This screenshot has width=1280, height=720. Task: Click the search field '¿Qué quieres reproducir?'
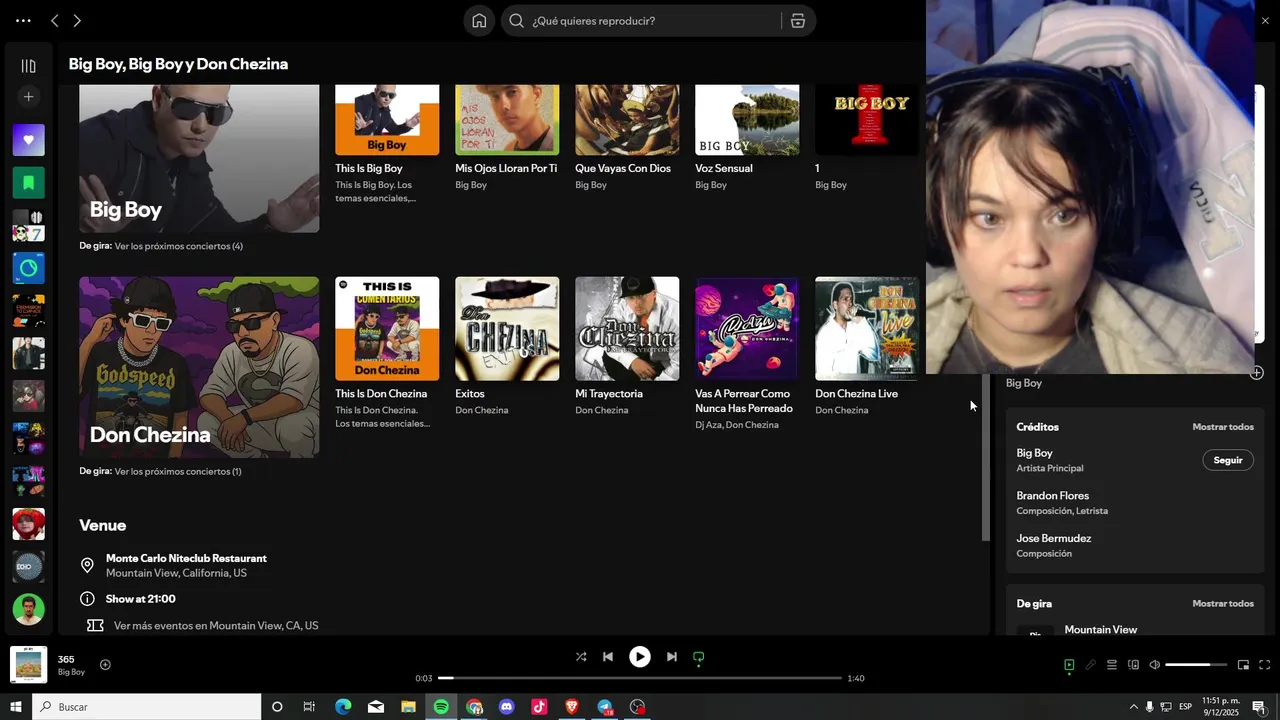click(655, 21)
